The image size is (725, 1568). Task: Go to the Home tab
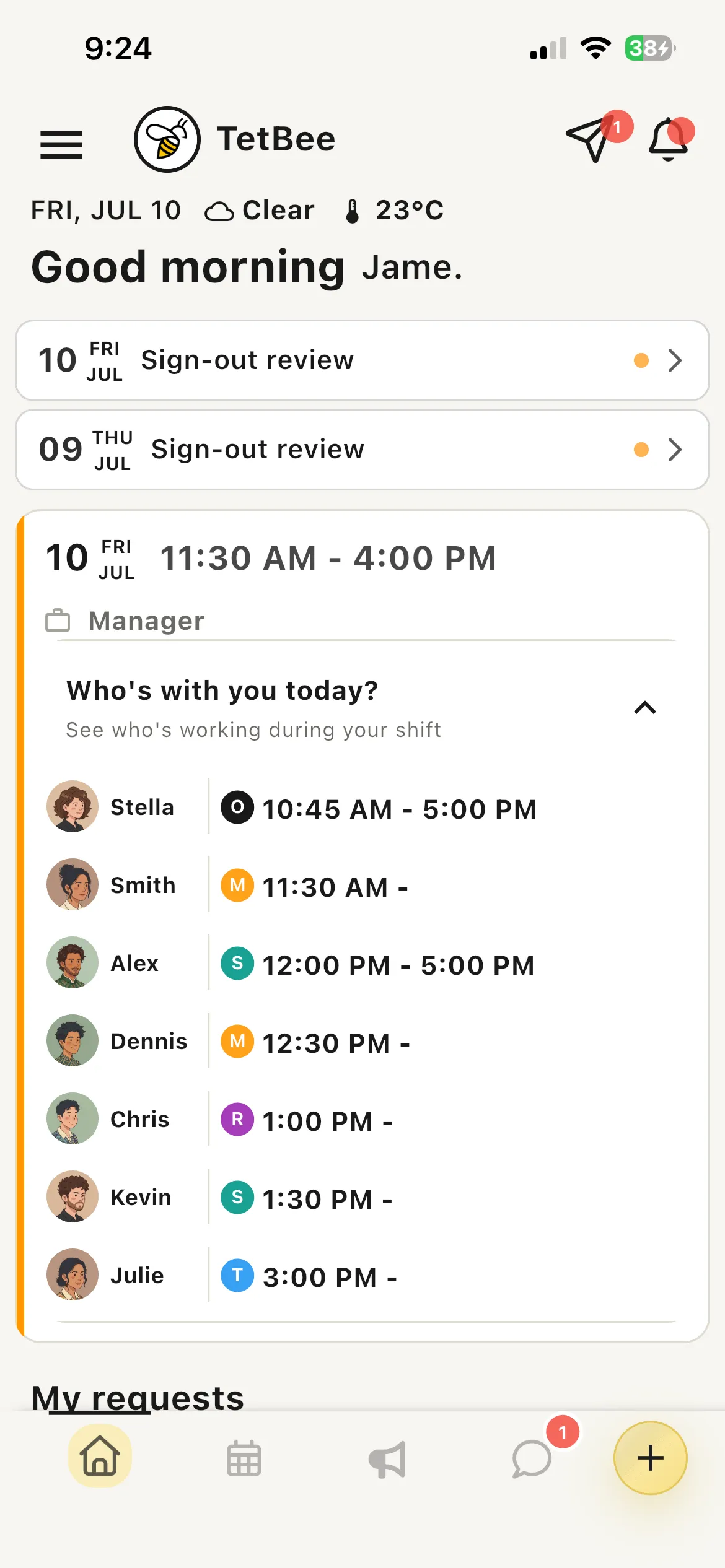coord(100,1456)
